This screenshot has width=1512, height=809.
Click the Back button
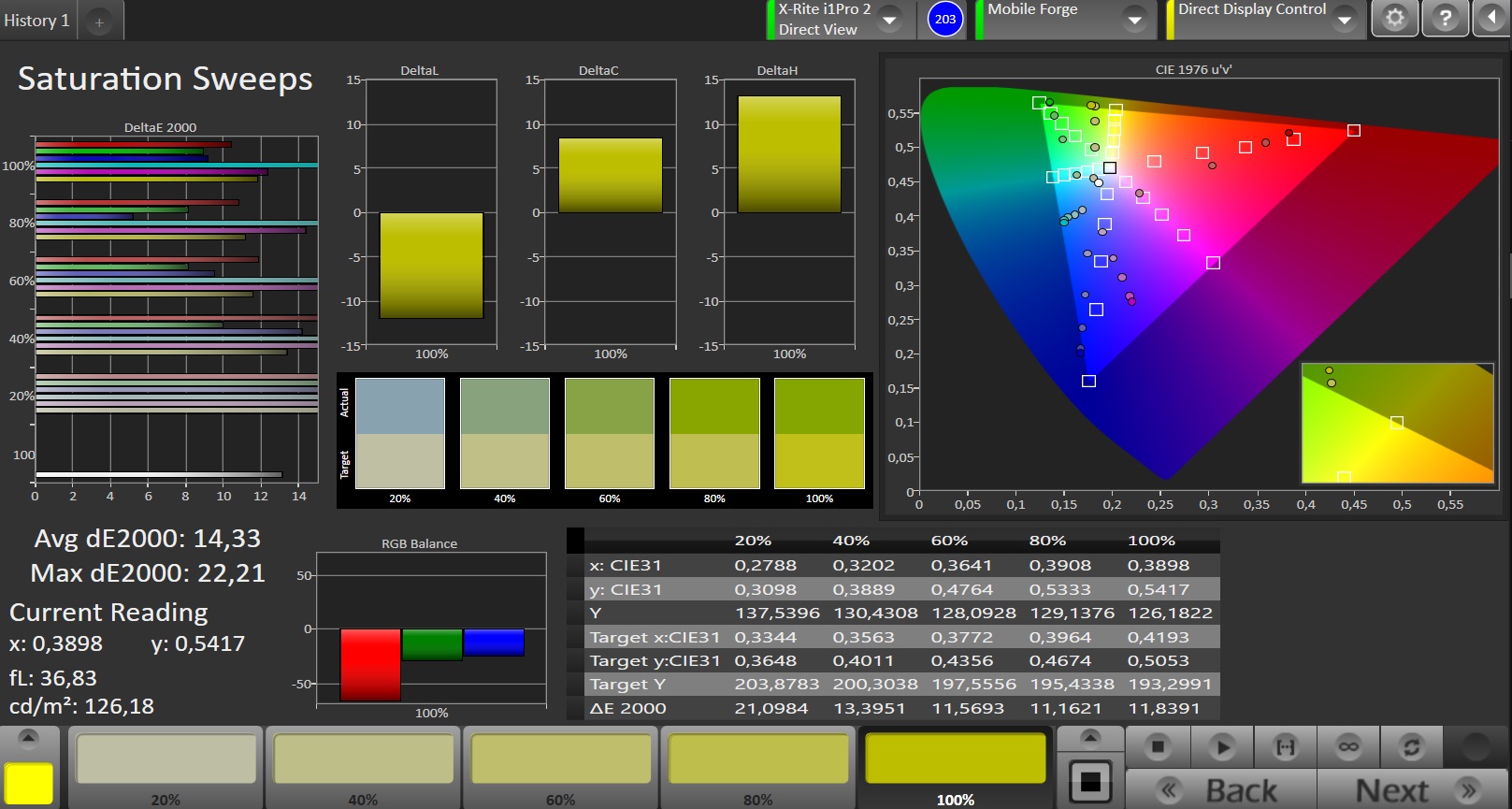click(x=1221, y=790)
